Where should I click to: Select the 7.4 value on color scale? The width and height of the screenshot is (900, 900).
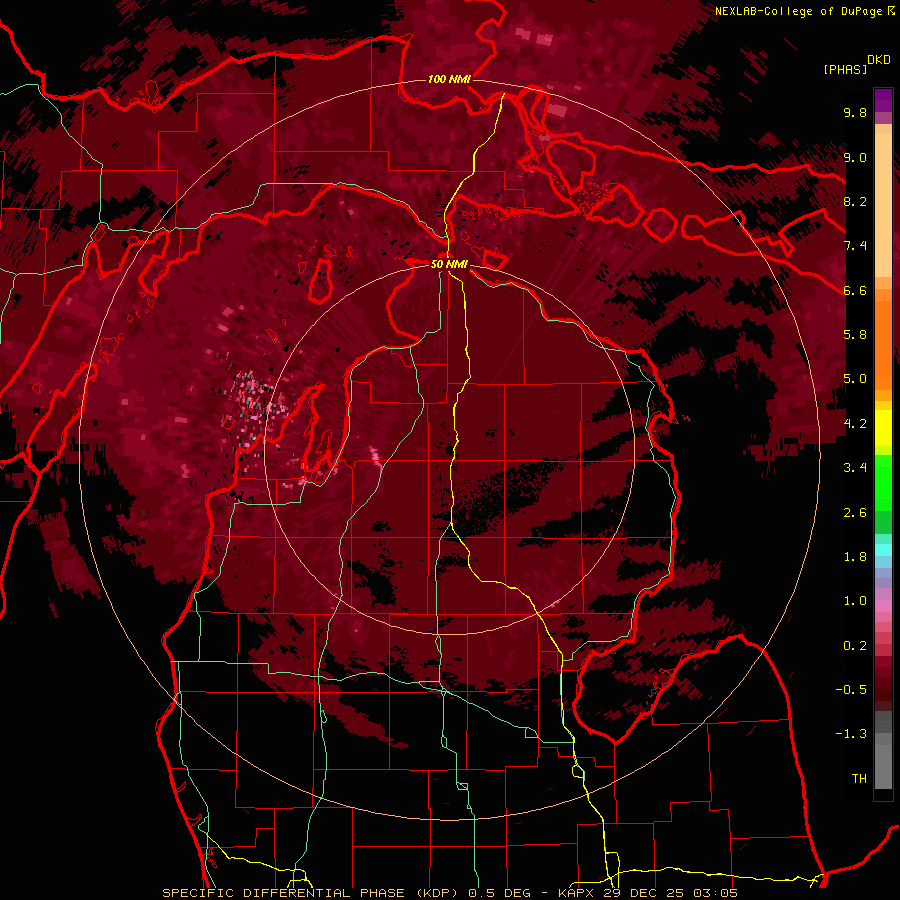[855, 246]
